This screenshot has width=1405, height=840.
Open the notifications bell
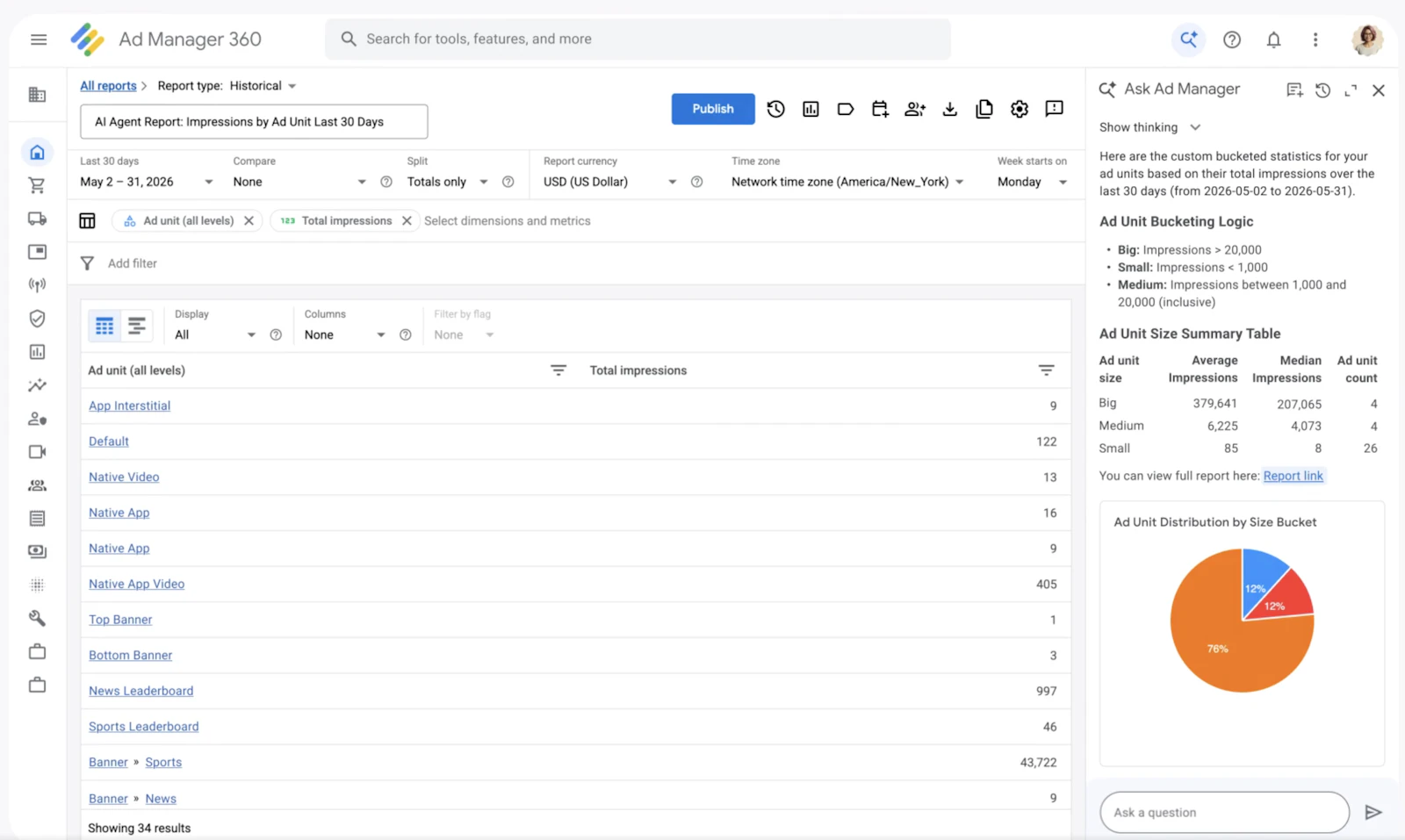coord(1273,39)
